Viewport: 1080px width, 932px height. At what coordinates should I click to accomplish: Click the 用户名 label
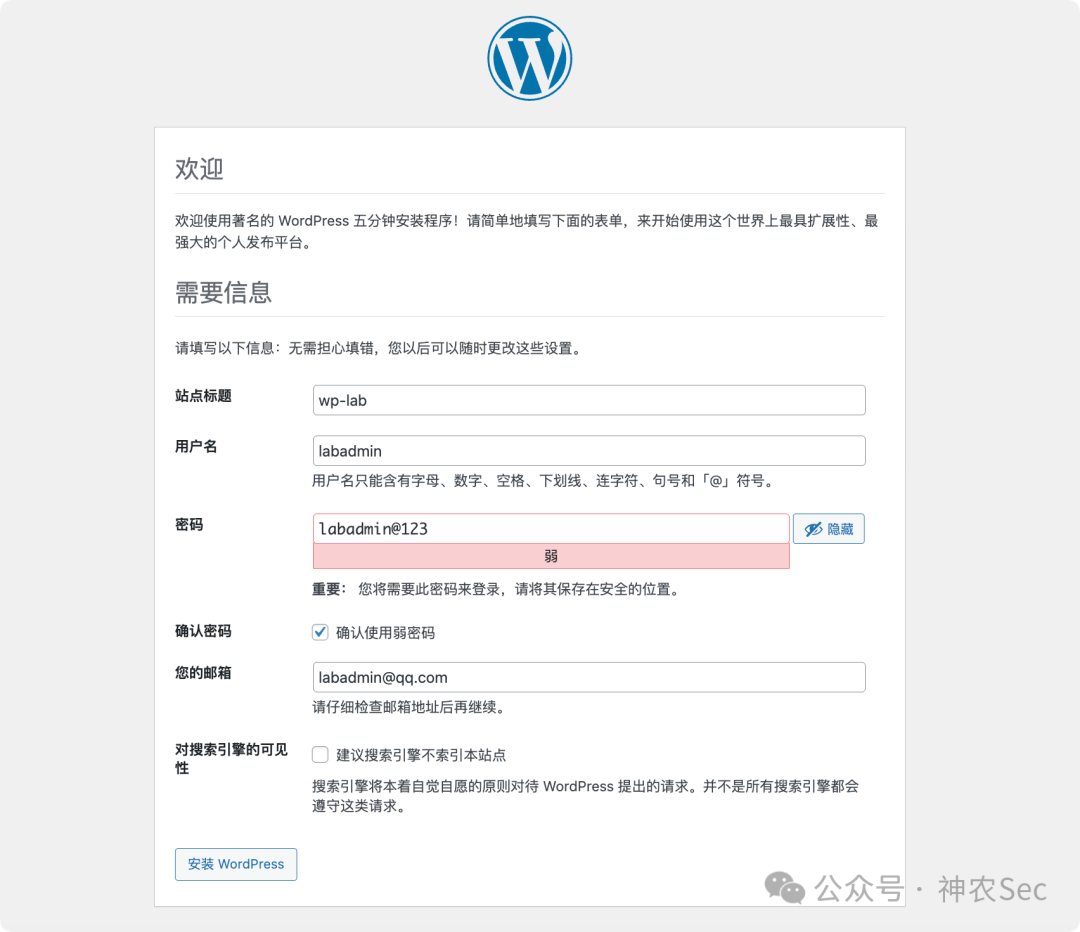point(196,446)
